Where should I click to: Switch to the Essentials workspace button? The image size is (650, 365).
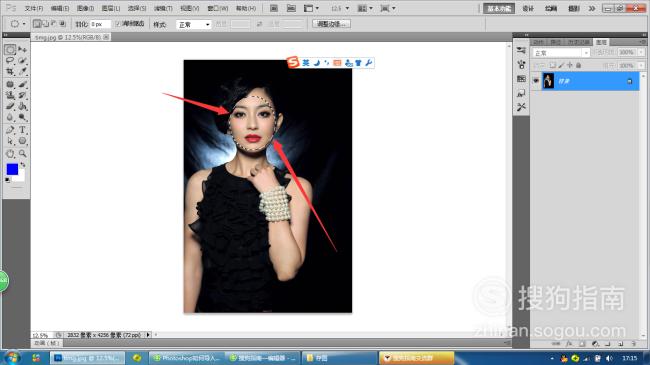click(x=499, y=8)
